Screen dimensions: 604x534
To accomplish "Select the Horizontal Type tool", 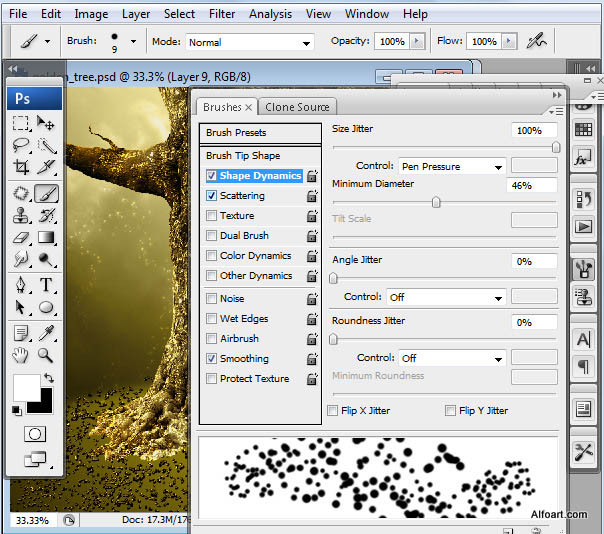I will [x=45, y=285].
